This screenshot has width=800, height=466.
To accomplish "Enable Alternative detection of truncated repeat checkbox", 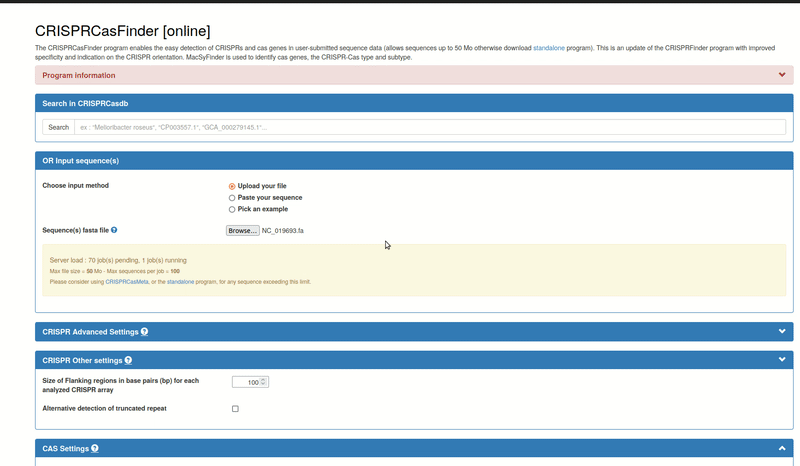I will [235, 409].
